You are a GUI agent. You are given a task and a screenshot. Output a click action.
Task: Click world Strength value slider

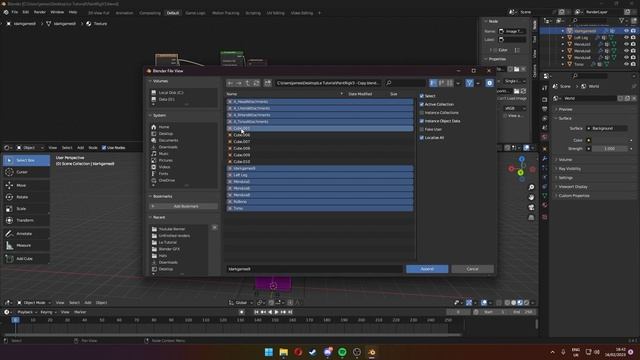609,149
